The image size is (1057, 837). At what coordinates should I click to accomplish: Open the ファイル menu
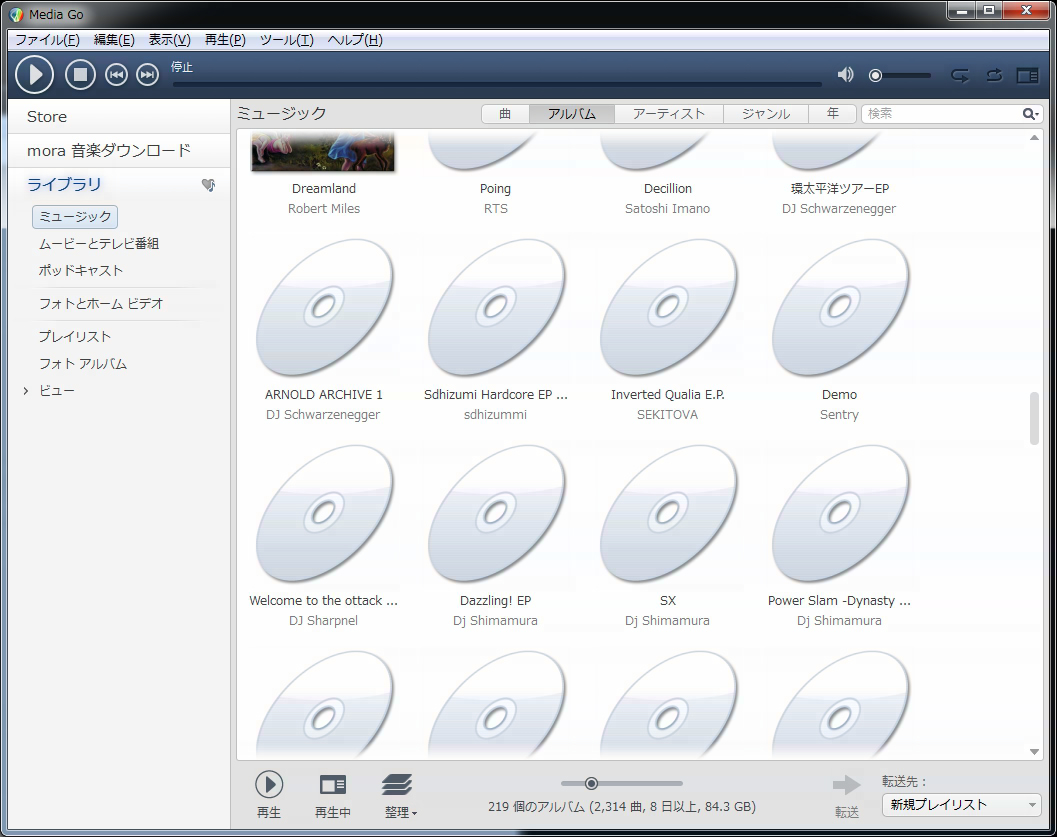(x=47, y=40)
